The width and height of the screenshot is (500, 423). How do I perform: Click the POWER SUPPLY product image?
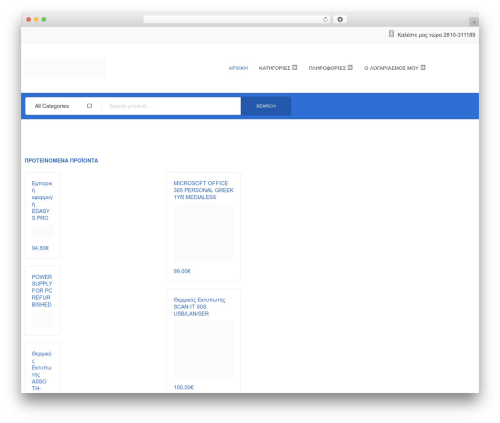42,320
